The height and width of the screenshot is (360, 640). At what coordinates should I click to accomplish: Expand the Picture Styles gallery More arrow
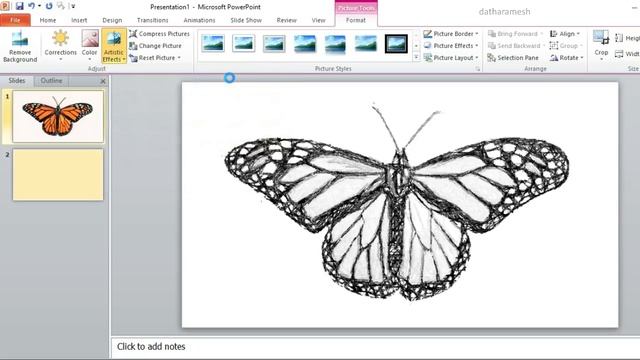pos(416,58)
